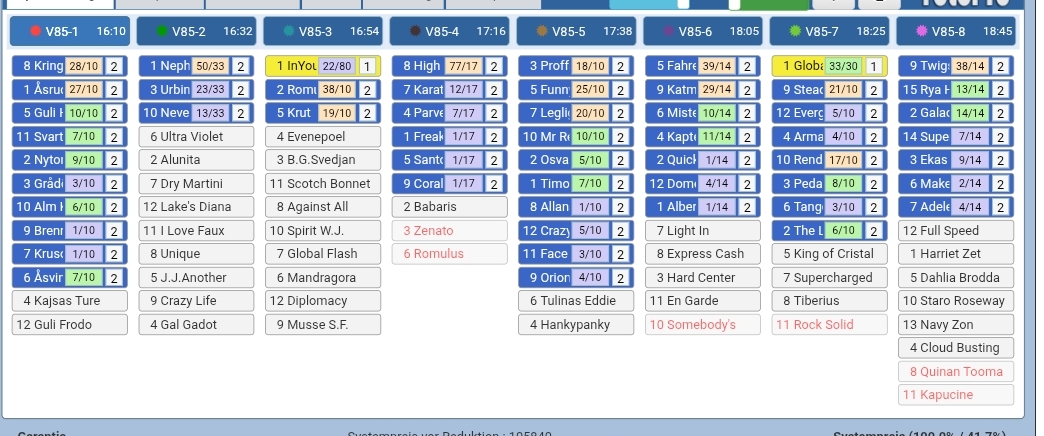Screen dimensions: 1044x436
Task: Click the pink star icon on V85-8
Action: (921, 32)
